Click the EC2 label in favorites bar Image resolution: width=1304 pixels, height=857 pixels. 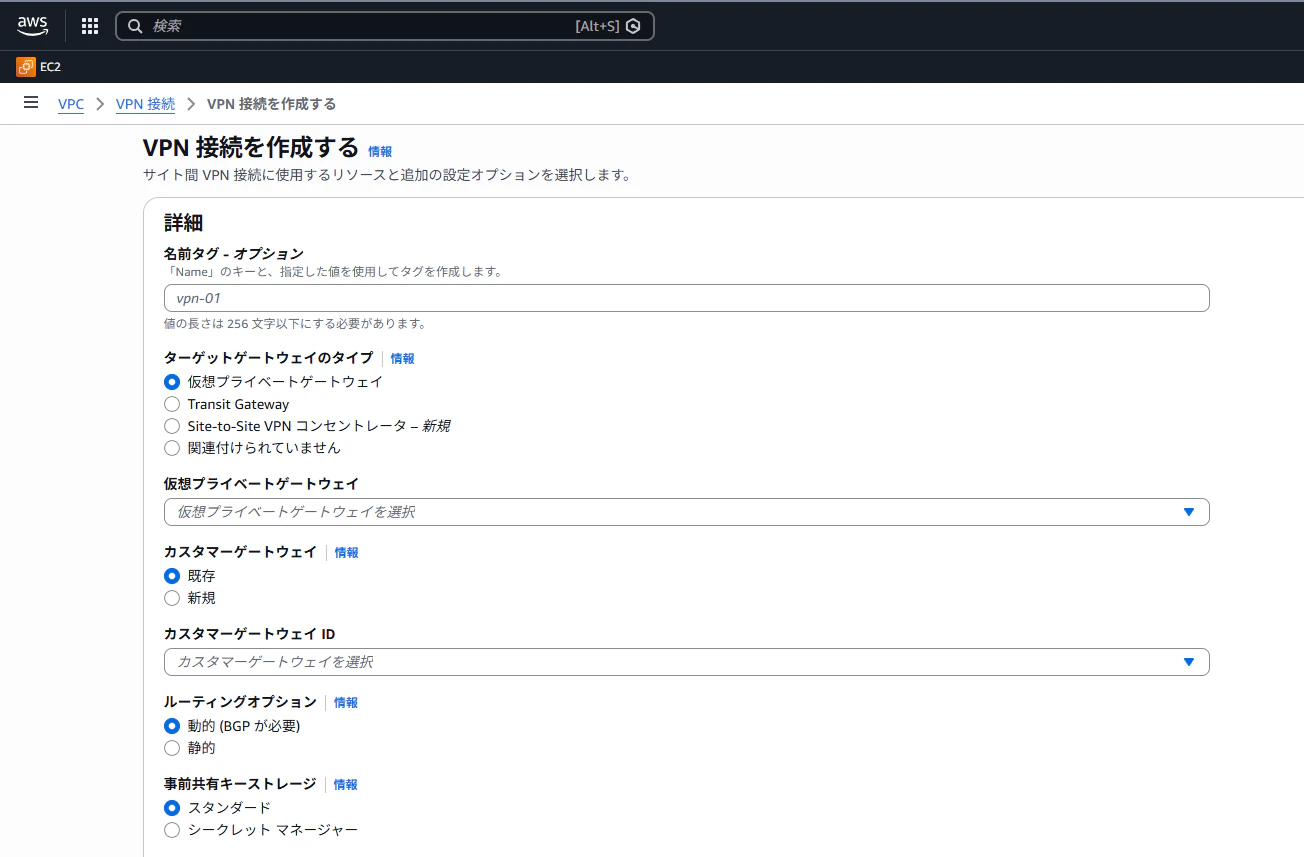(51, 67)
